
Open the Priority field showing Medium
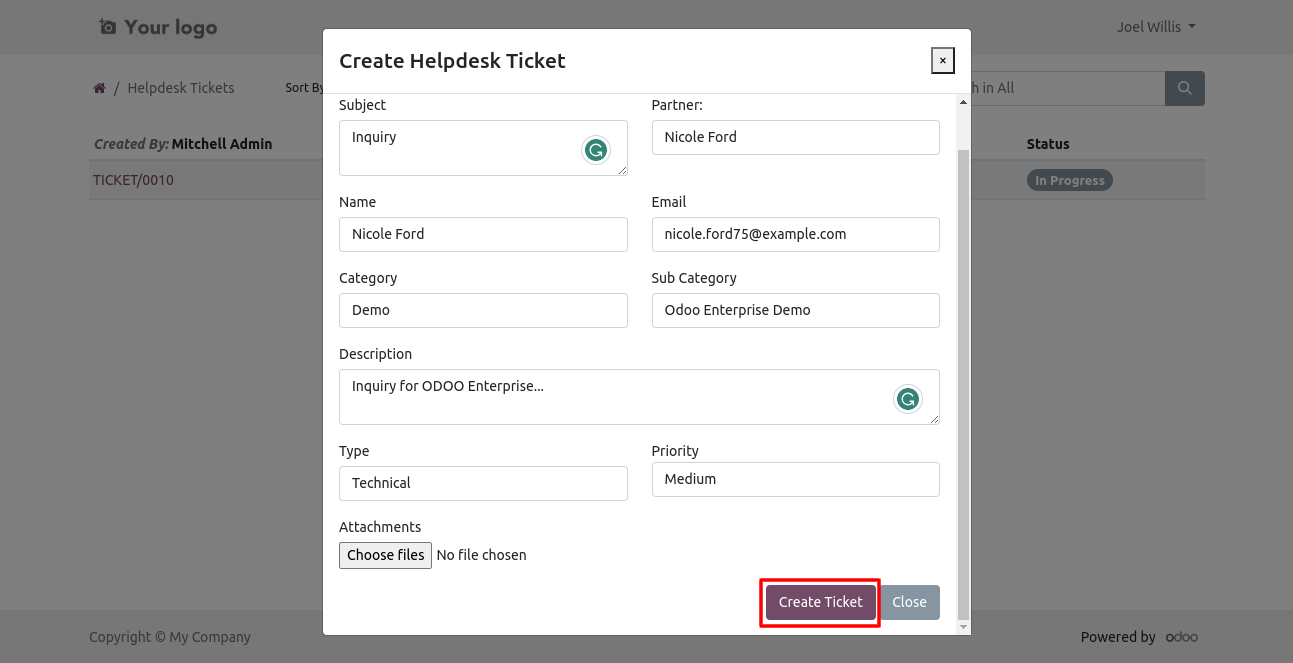(795, 479)
